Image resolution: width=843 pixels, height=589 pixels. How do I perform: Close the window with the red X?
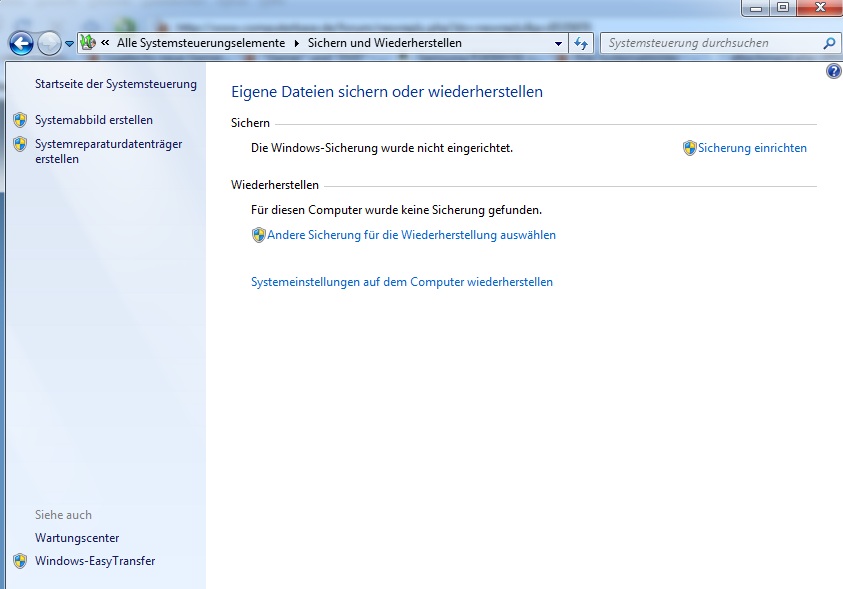click(x=820, y=8)
